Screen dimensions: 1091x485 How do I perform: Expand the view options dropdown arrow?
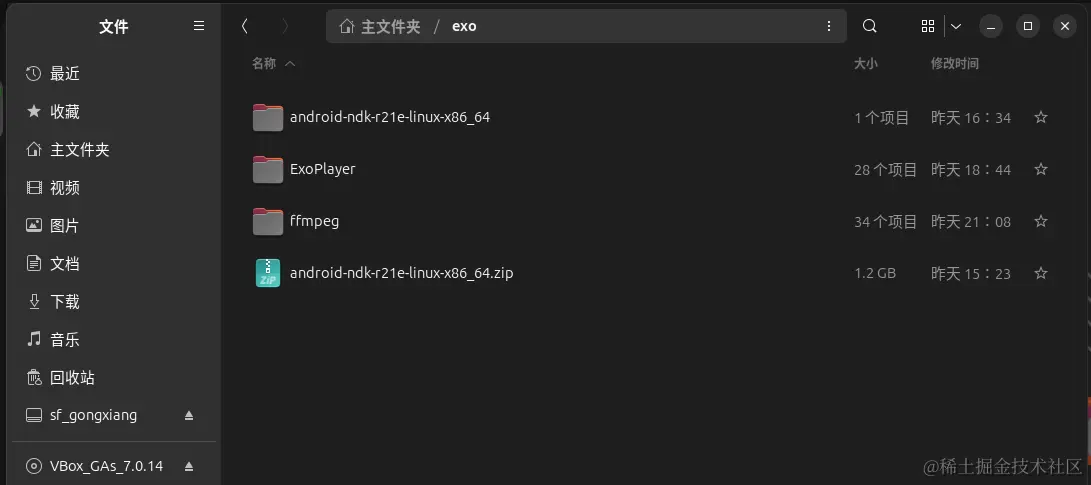point(956,26)
